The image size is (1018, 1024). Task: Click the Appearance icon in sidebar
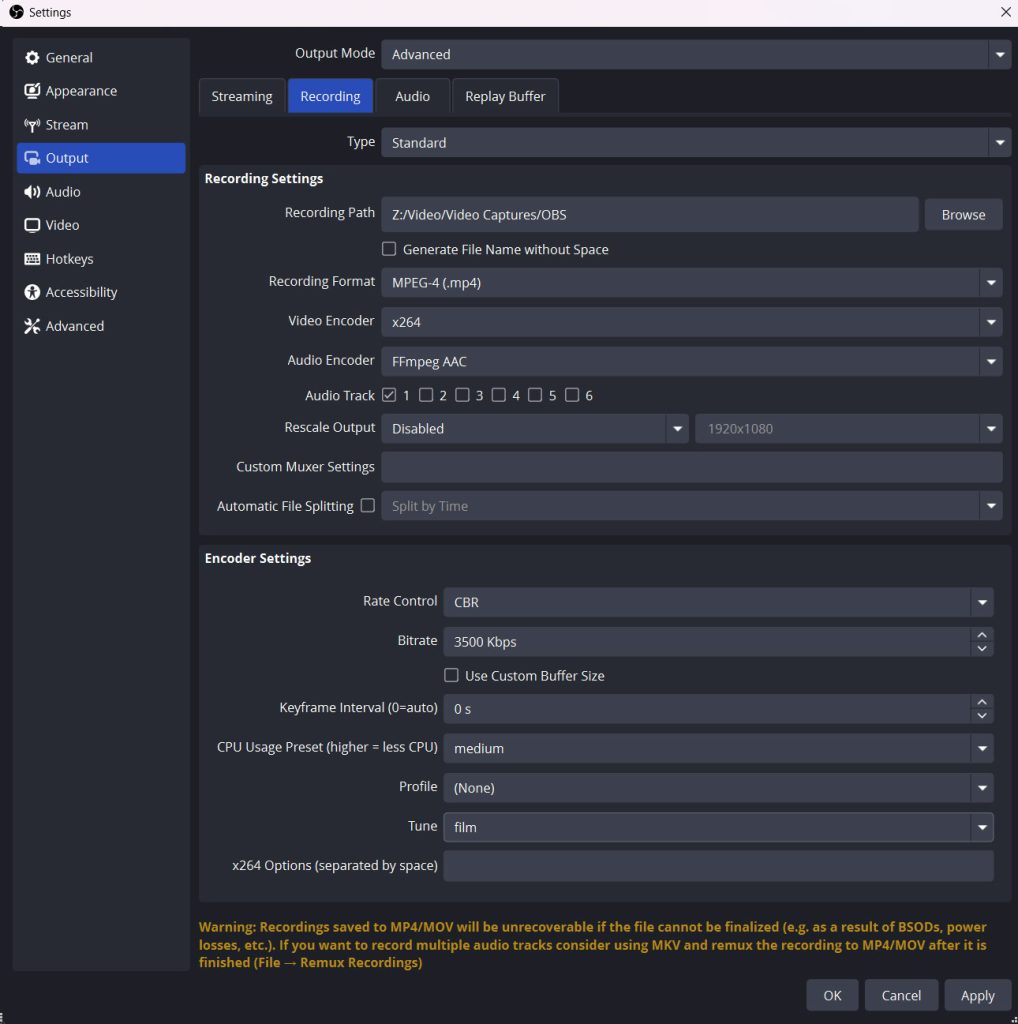click(x=32, y=91)
